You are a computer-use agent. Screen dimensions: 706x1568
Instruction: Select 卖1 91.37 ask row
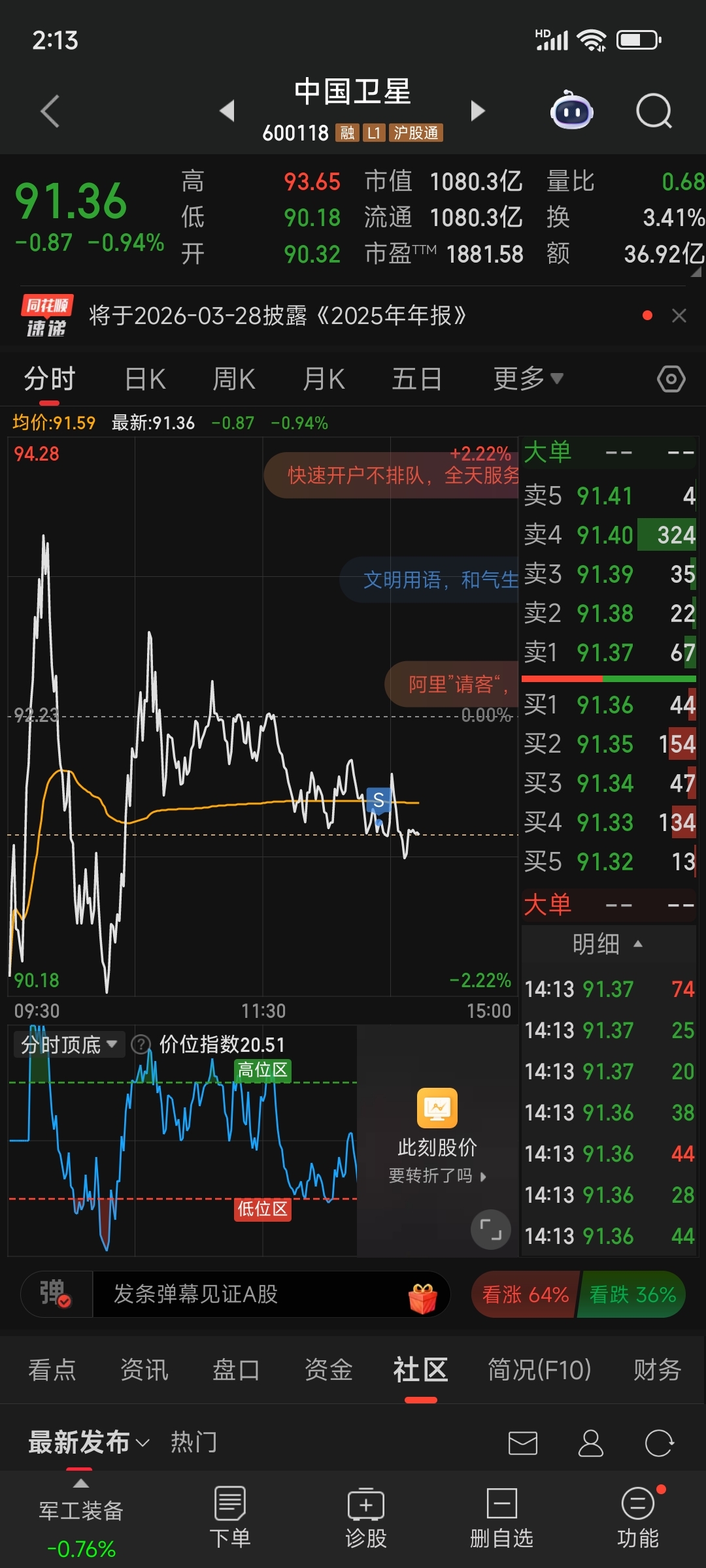click(x=609, y=653)
